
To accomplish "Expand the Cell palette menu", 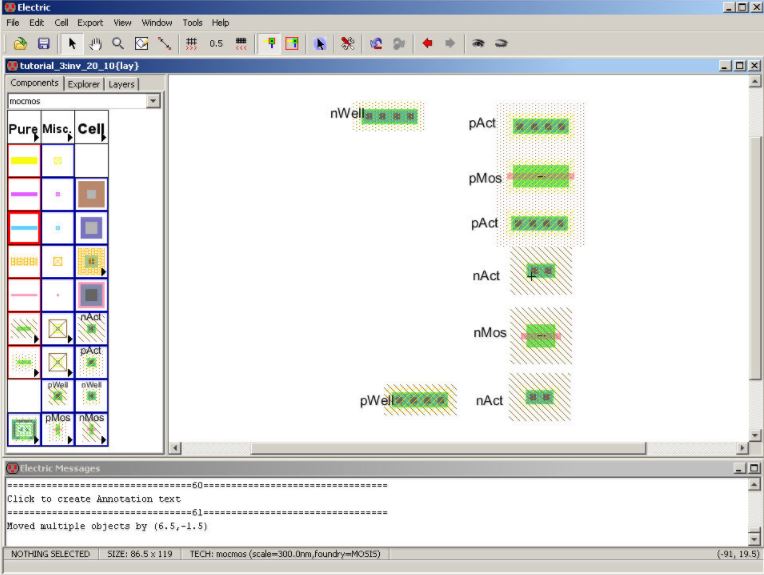I will [x=91, y=129].
